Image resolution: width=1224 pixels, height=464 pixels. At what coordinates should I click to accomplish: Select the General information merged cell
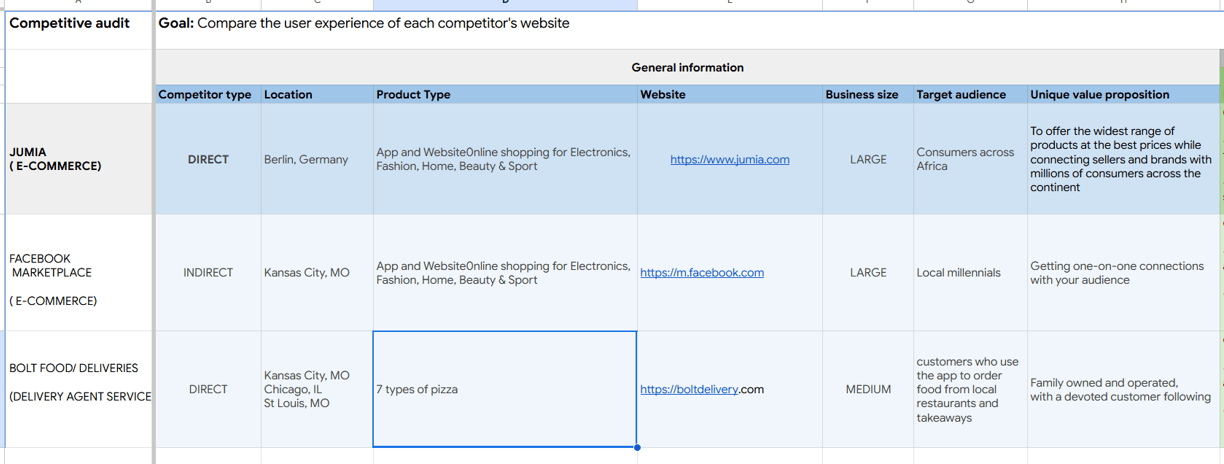[x=688, y=67]
